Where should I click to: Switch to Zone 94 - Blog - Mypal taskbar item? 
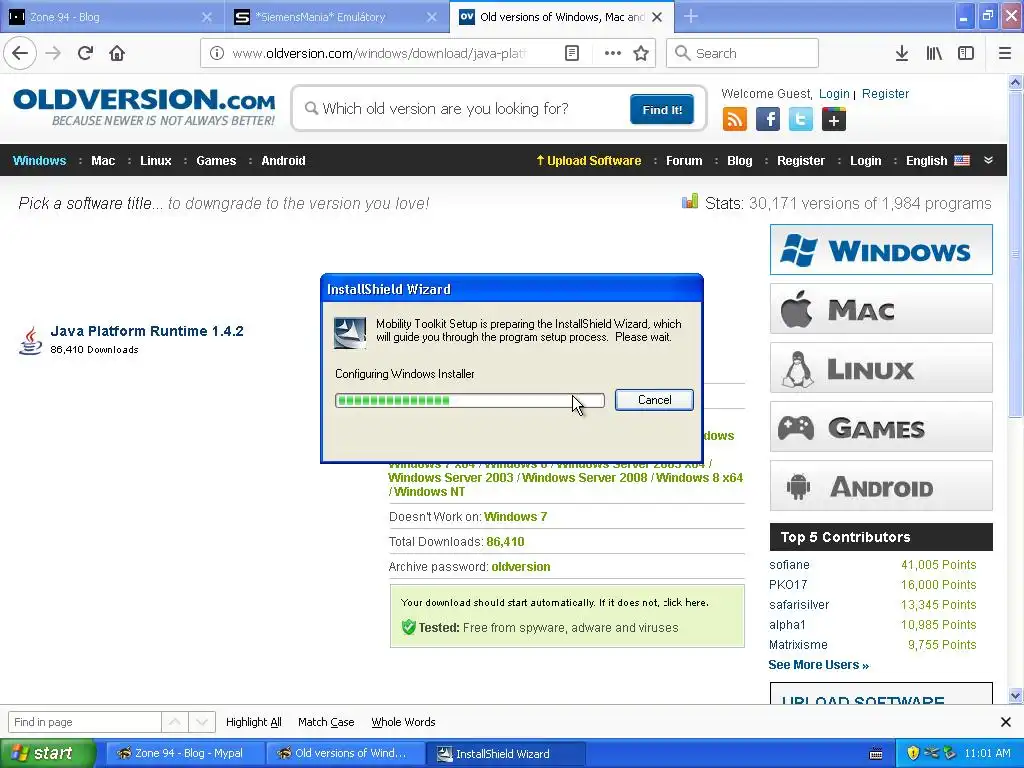pos(185,753)
